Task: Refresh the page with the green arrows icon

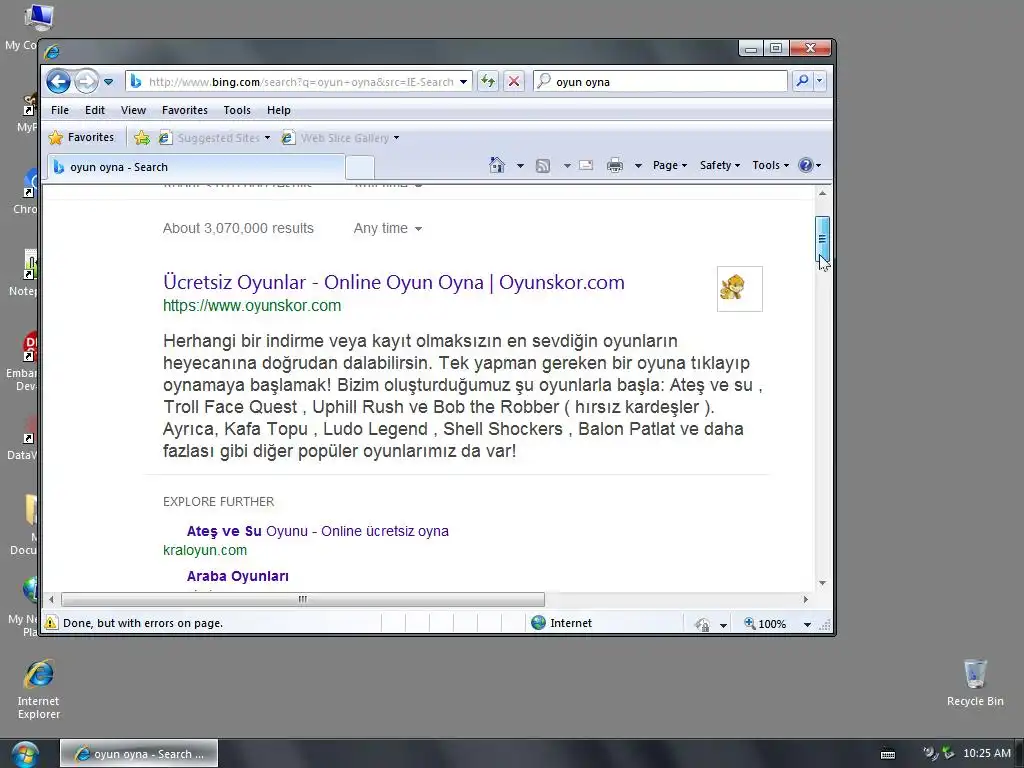Action: tap(487, 82)
